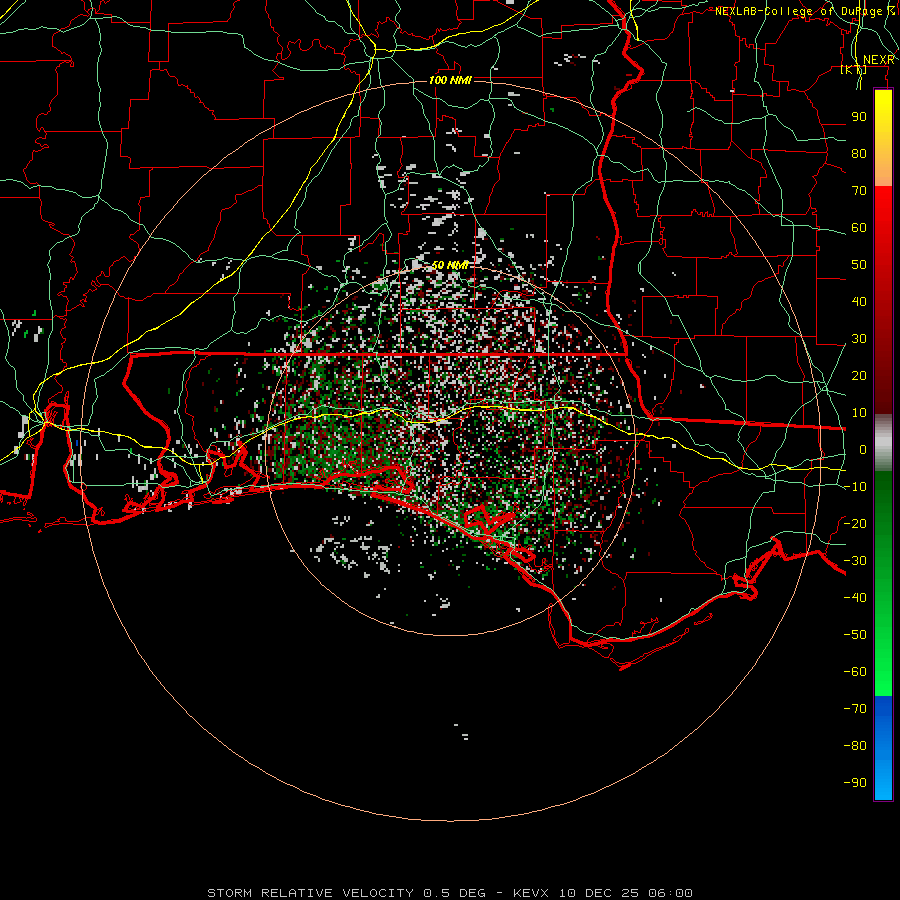Select the 40 value on velocity scale
The image size is (900, 900).
coord(859,301)
